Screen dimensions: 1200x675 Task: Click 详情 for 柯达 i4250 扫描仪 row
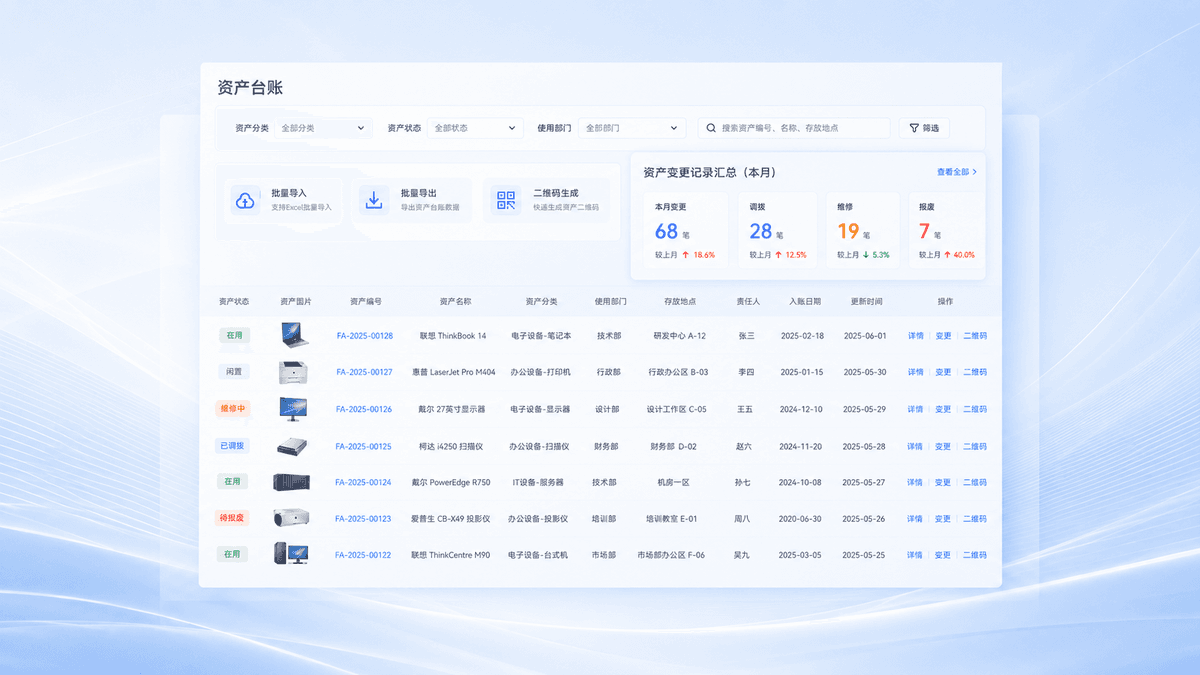(915, 447)
